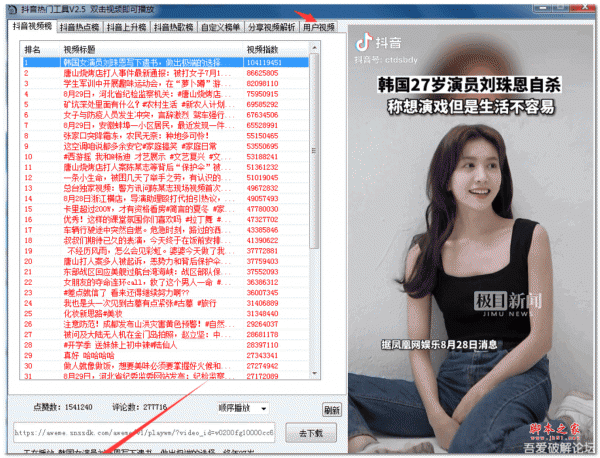600x458 pixels.
Task: Select row 22 女朋友的夺命连环call
Action: point(165,282)
